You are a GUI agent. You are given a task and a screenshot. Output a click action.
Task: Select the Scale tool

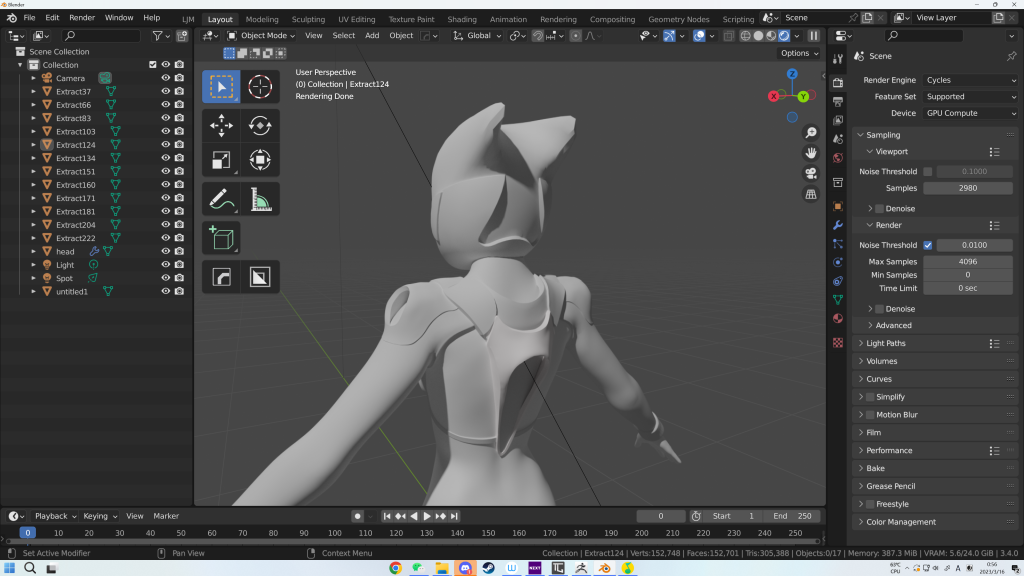click(x=221, y=160)
